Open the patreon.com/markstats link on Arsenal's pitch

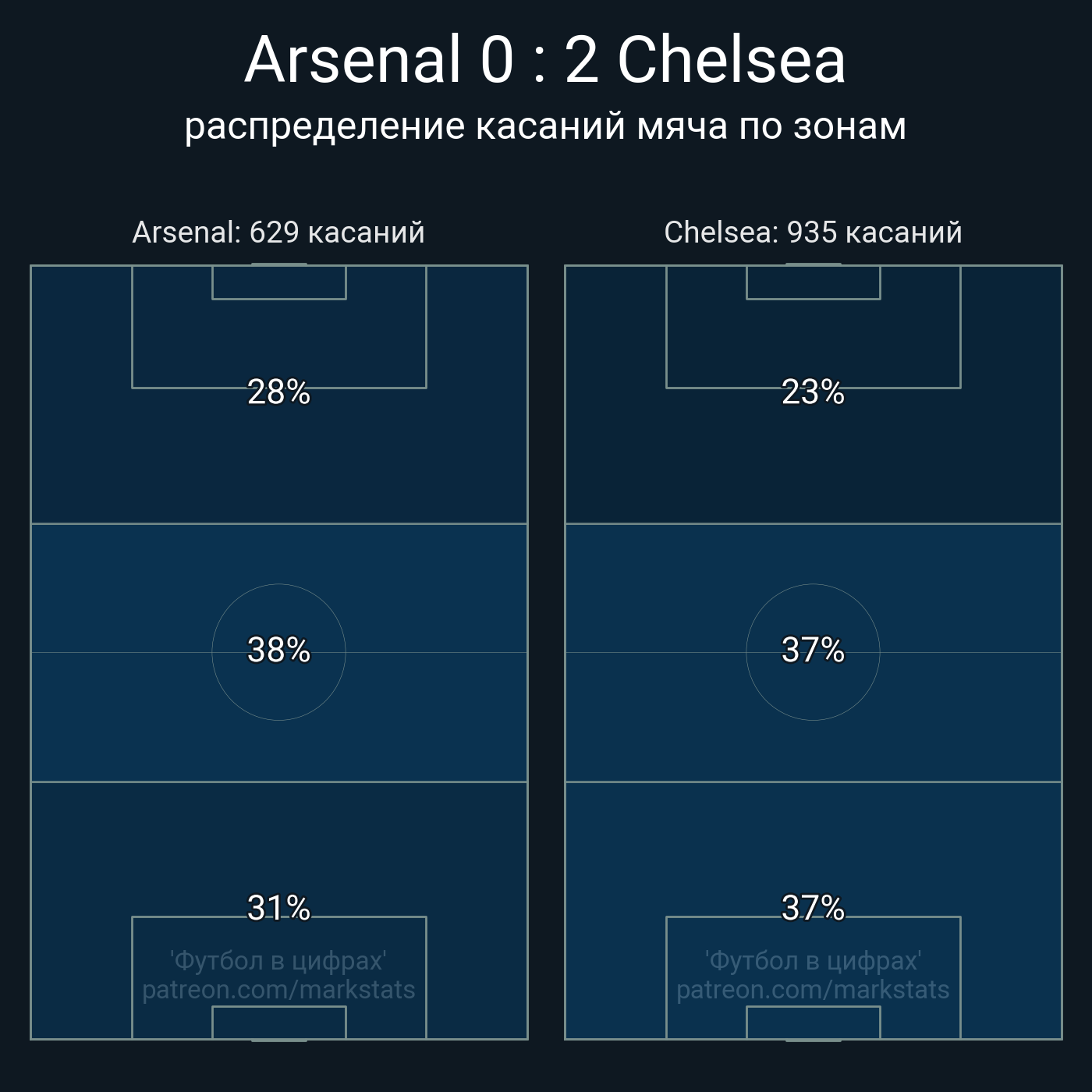(x=278, y=990)
